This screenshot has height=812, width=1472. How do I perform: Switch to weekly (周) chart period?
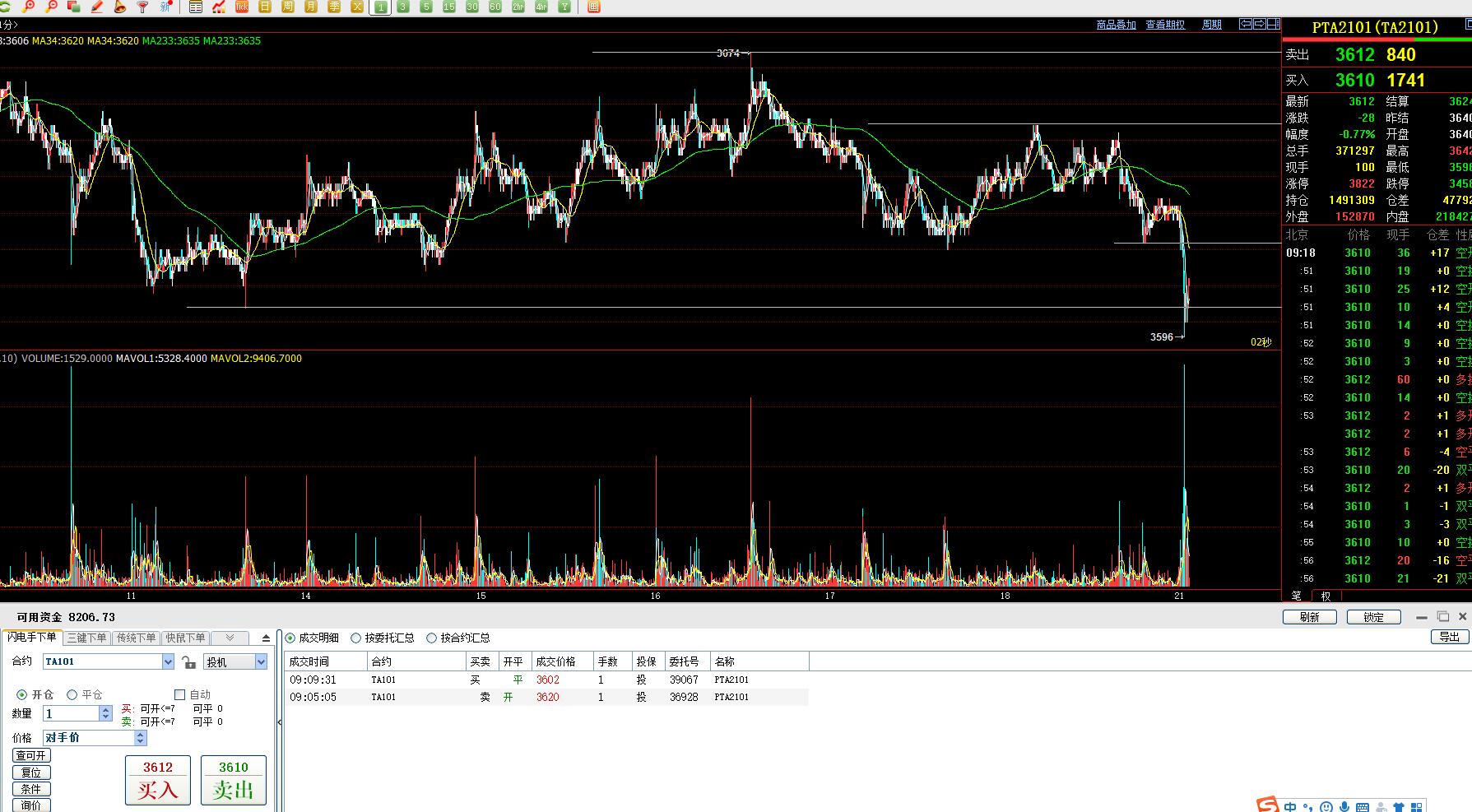click(288, 7)
